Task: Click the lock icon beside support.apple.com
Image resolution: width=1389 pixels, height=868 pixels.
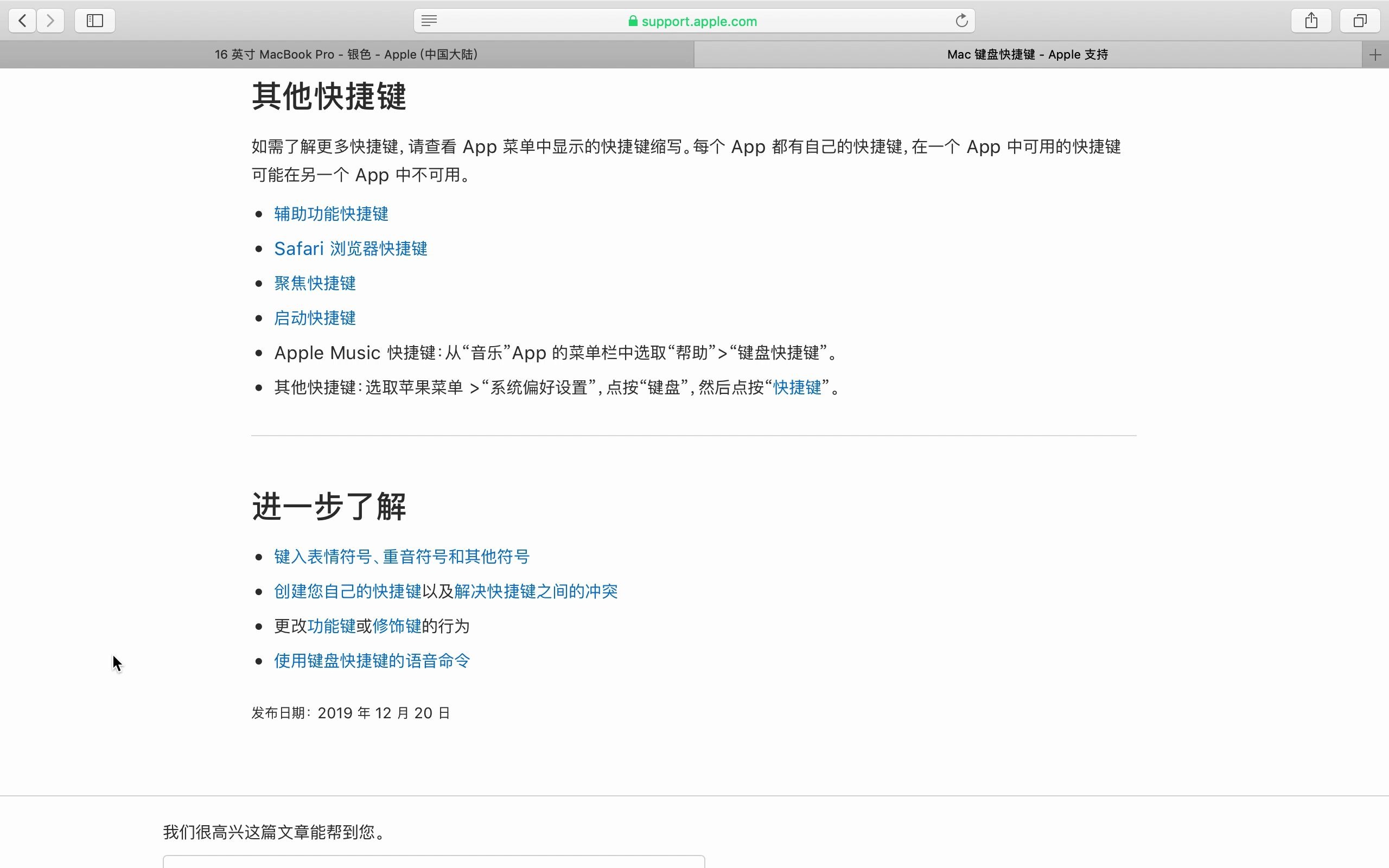Action: point(633,21)
